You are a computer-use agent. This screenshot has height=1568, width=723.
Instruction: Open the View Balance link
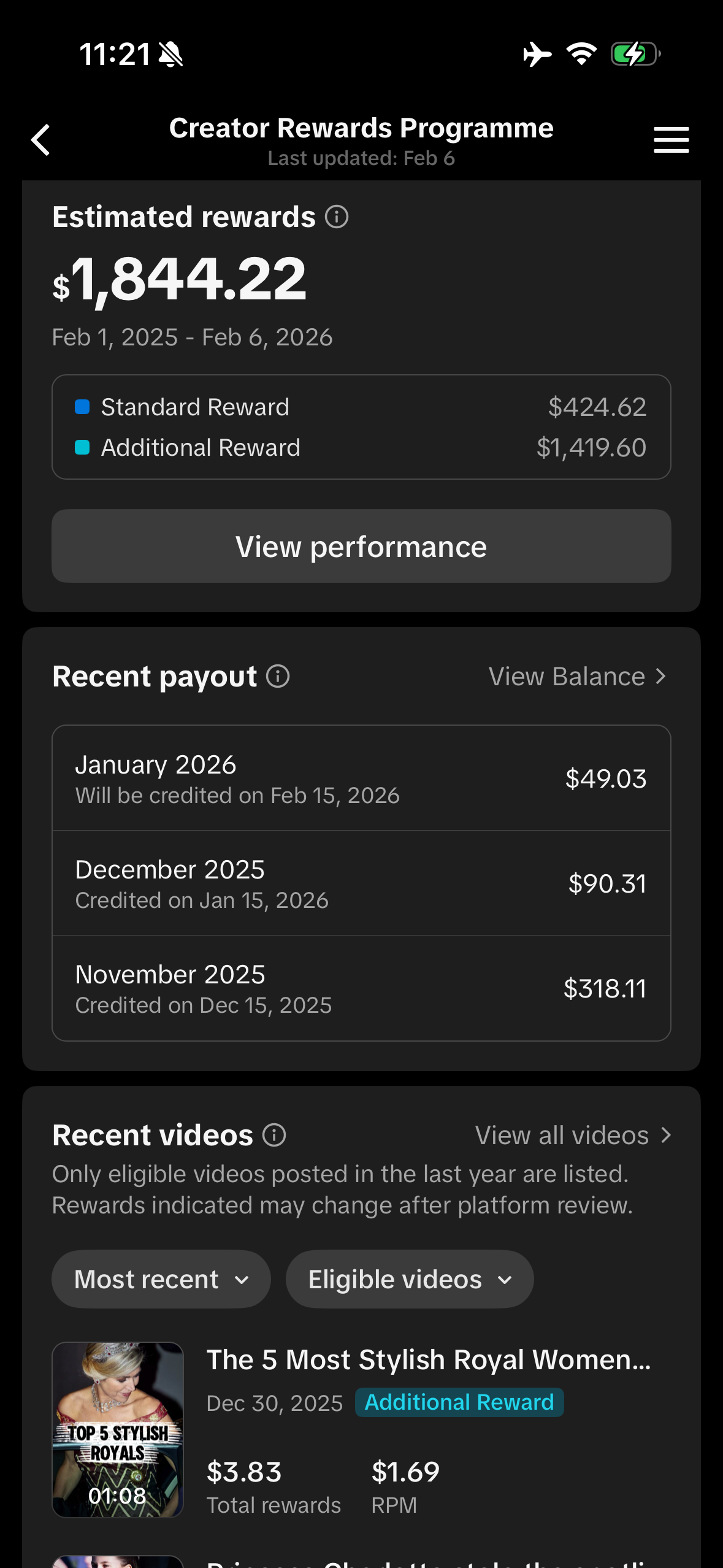point(577,676)
